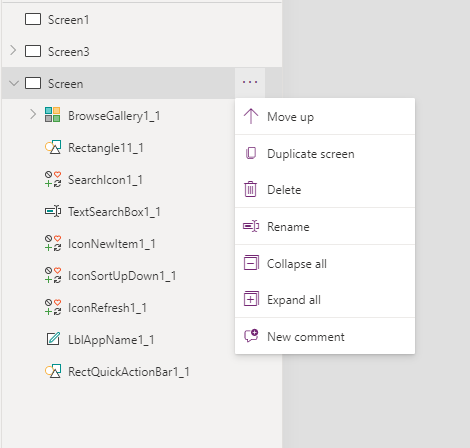Click the SearchIcon1_1 control icon

coord(53,179)
